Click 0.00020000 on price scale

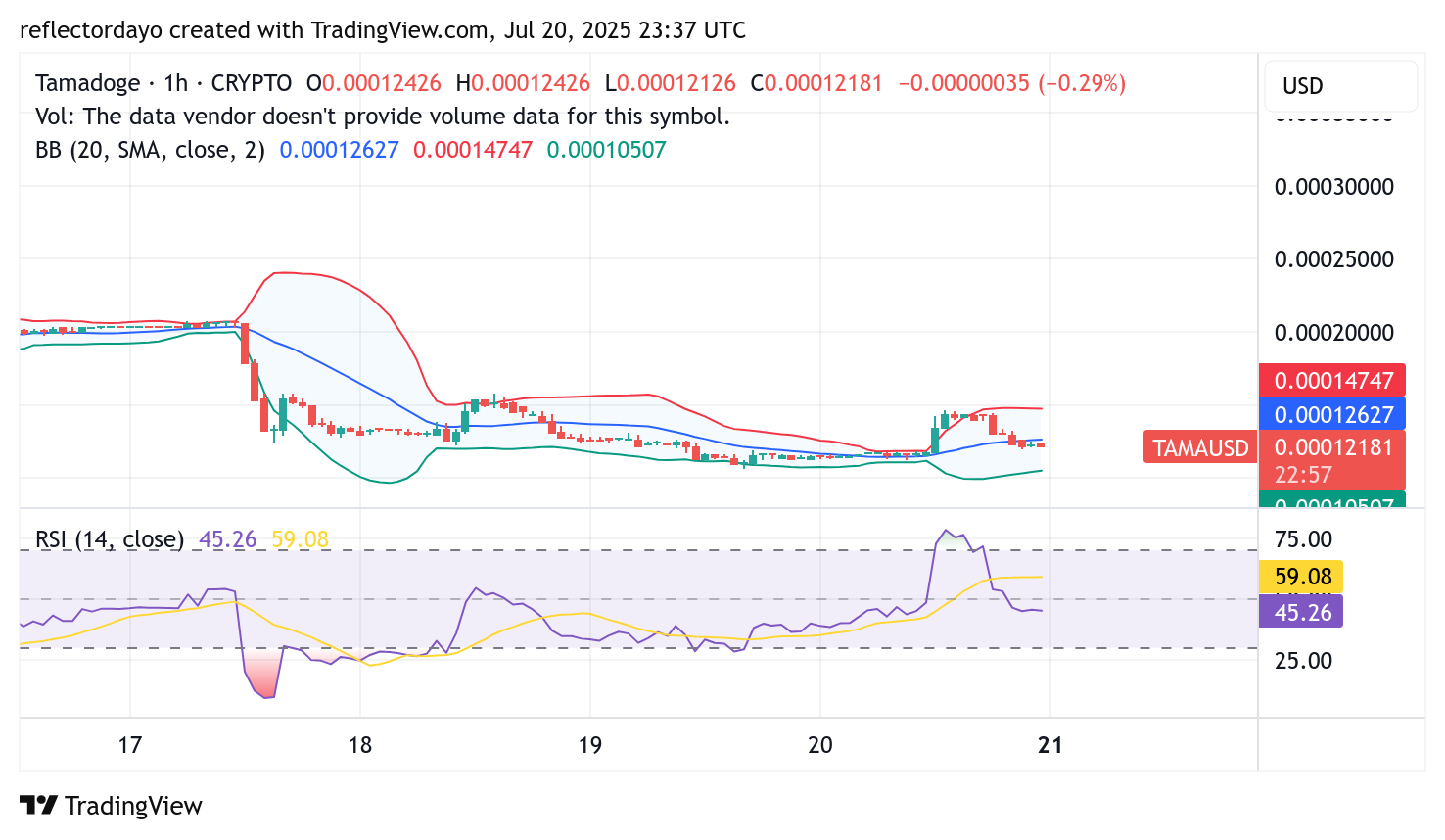tap(1333, 333)
